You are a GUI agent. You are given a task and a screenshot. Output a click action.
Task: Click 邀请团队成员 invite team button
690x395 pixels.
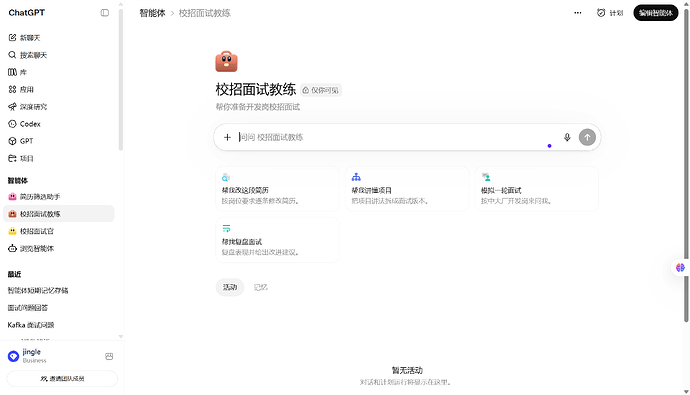coord(62,378)
